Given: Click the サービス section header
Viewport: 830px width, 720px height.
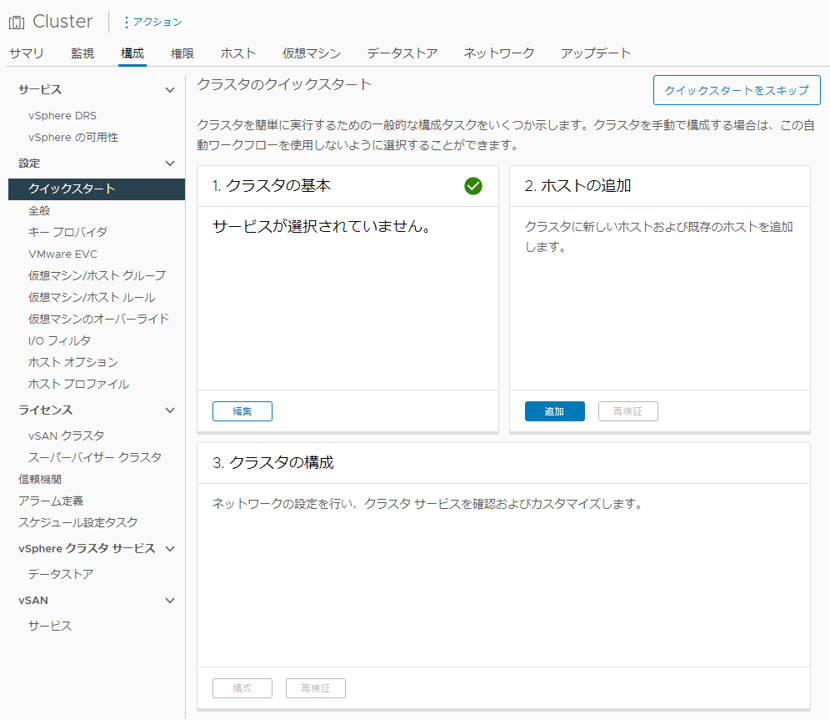Looking at the screenshot, I should [x=40, y=90].
